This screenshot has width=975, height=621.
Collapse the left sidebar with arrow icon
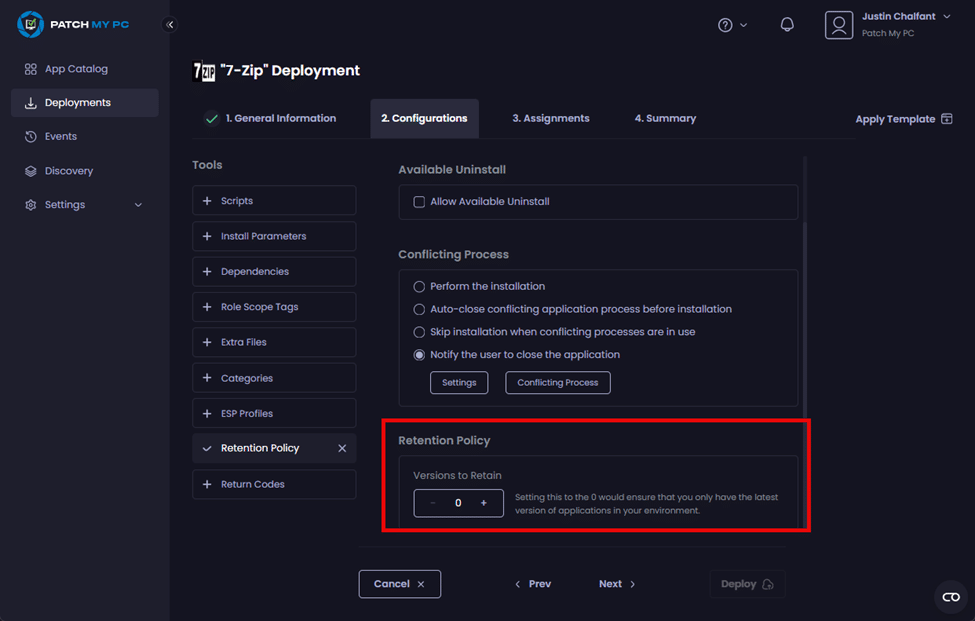pyautogui.click(x=170, y=25)
